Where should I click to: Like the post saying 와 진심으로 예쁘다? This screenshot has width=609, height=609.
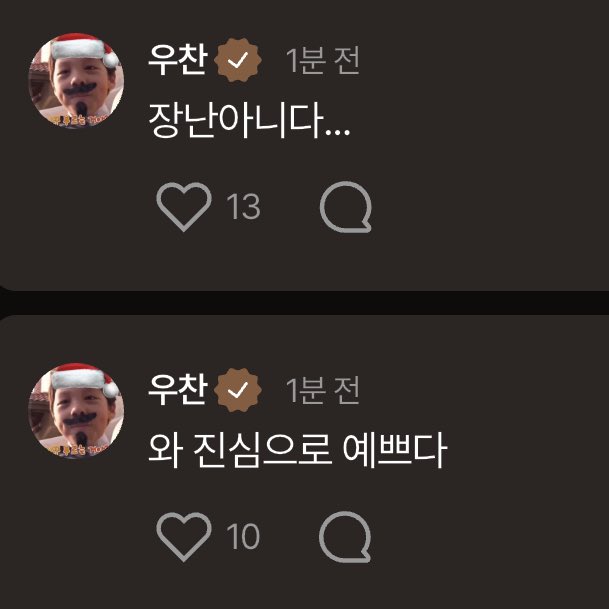point(184,537)
